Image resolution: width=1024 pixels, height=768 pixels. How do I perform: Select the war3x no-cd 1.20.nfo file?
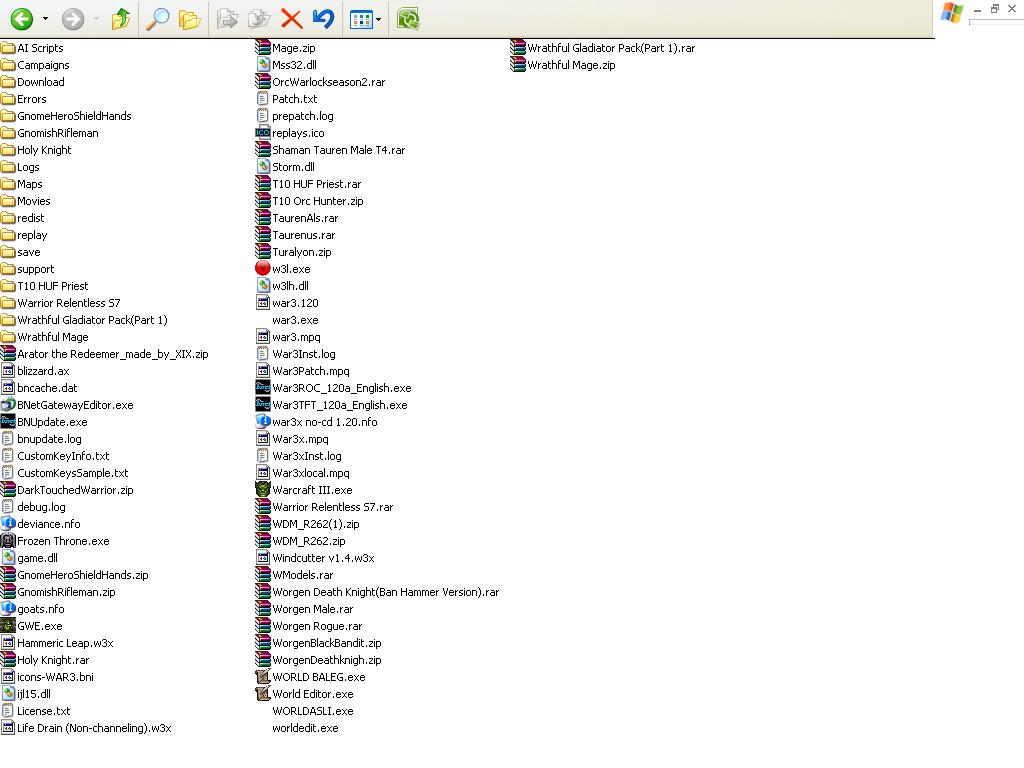coord(317,421)
